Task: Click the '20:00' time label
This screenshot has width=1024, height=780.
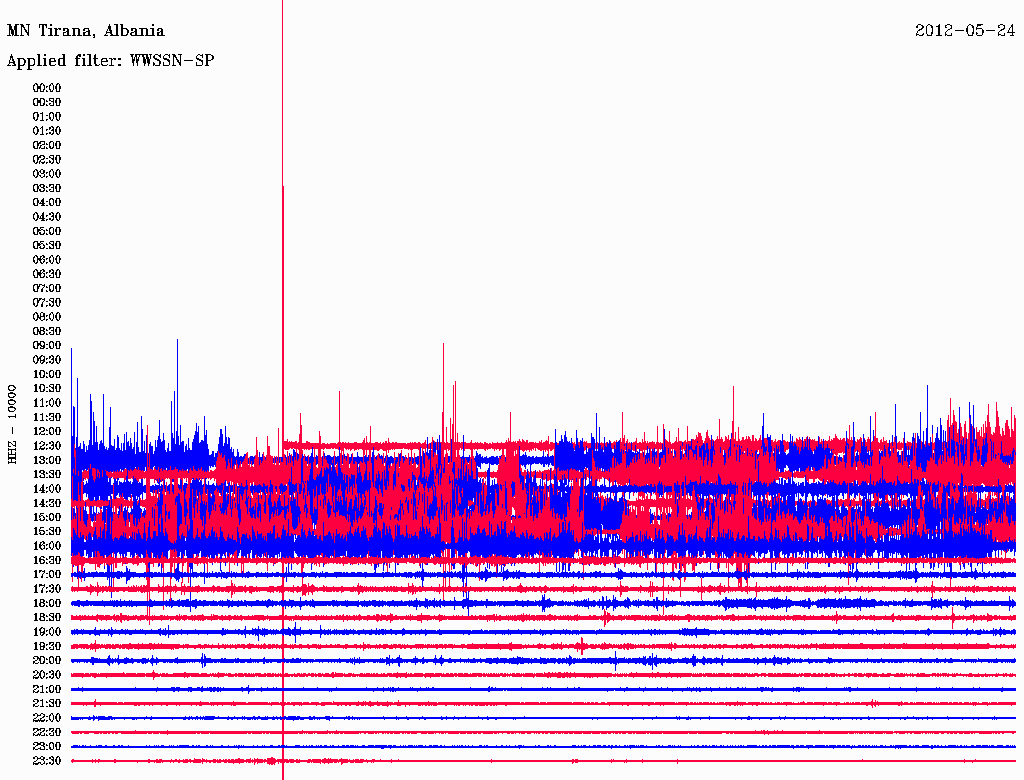Action: tap(47, 660)
